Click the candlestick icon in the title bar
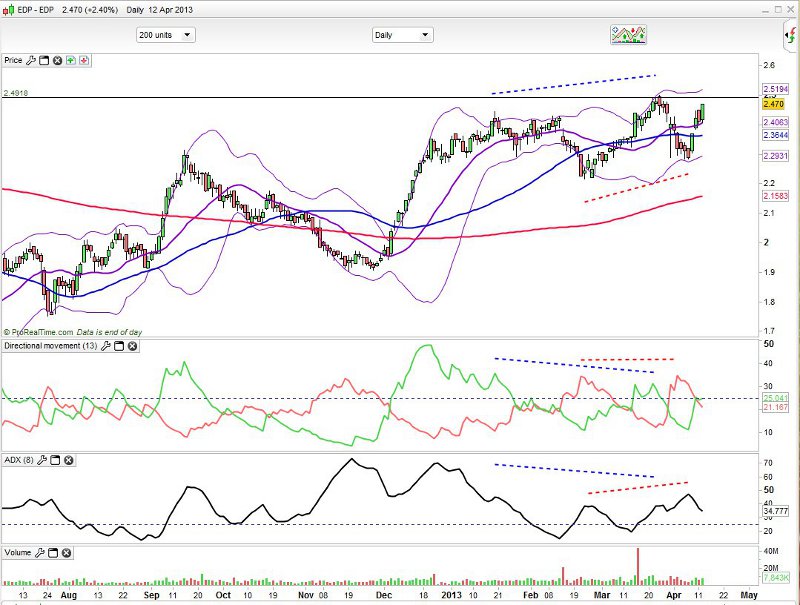This screenshot has width=800, height=605. click(x=9, y=10)
